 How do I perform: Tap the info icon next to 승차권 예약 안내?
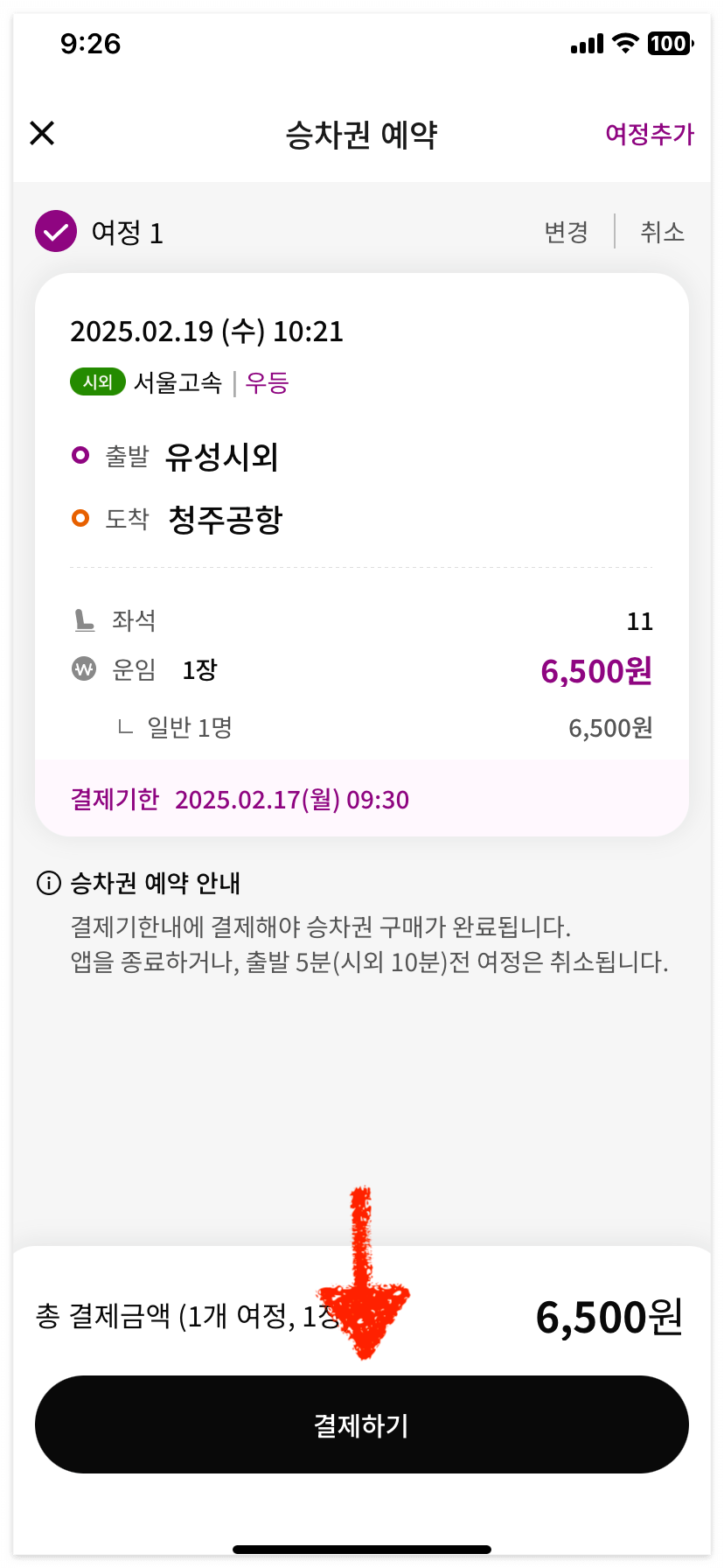tap(49, 883)
